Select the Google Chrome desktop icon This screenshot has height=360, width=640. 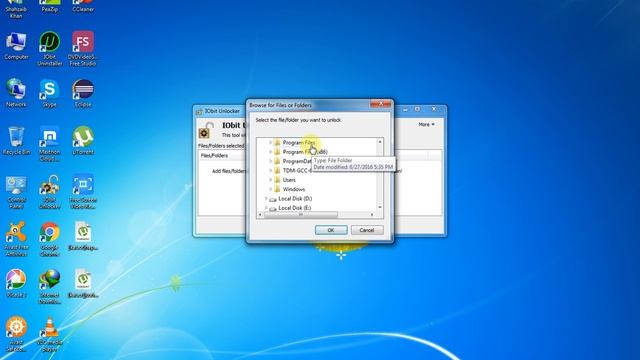49,239
